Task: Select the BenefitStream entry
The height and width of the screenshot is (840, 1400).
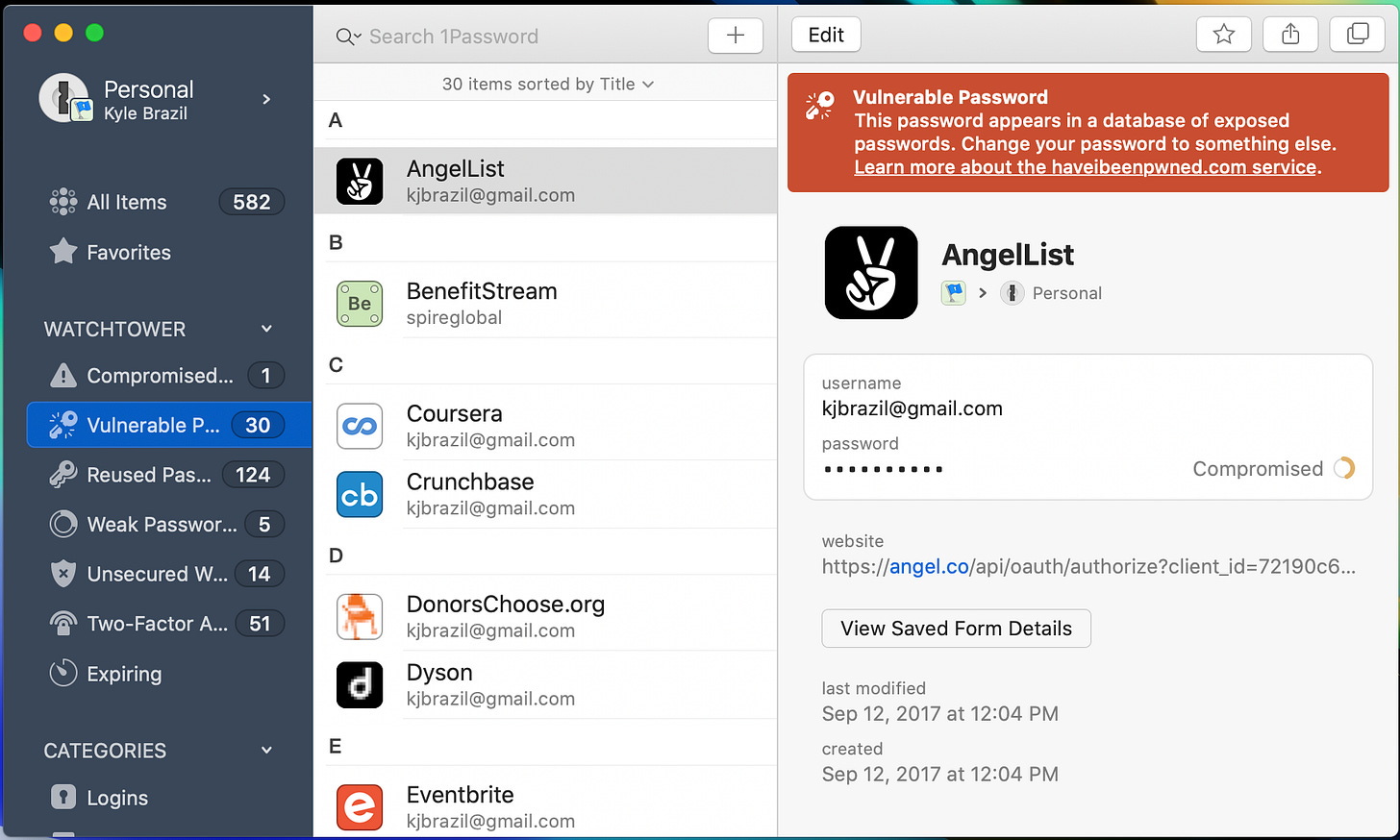Action: [545, 304]
